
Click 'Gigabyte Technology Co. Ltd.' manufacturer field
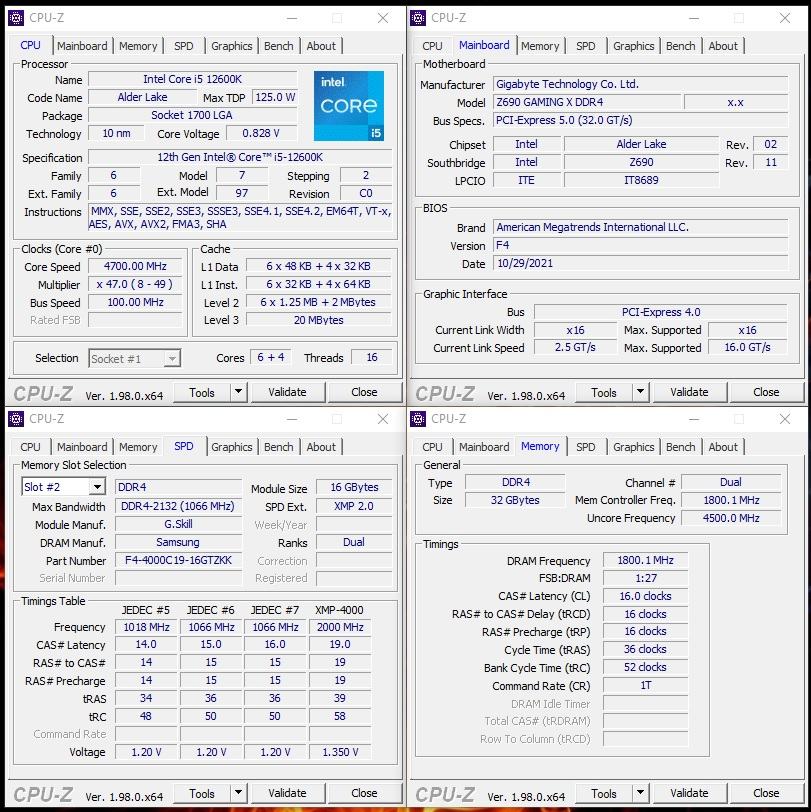point(641,84)
